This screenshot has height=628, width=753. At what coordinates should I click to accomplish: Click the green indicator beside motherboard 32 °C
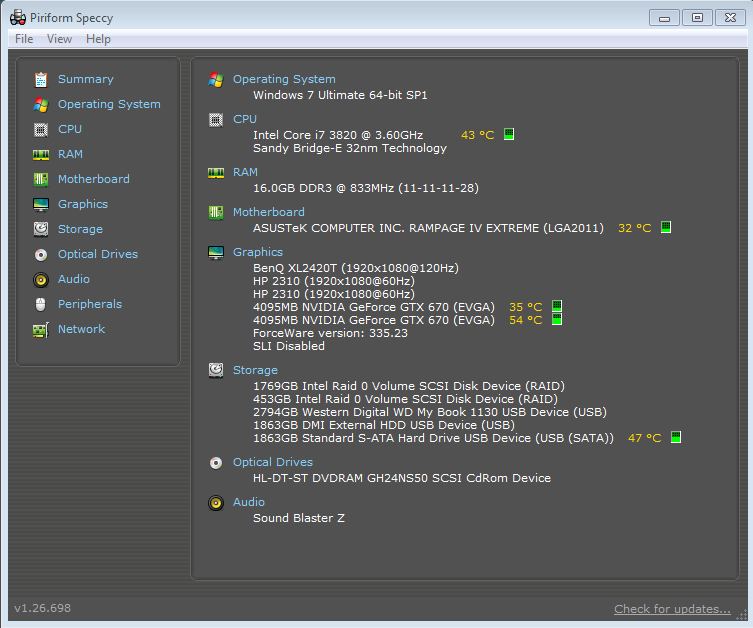point(666,227)
